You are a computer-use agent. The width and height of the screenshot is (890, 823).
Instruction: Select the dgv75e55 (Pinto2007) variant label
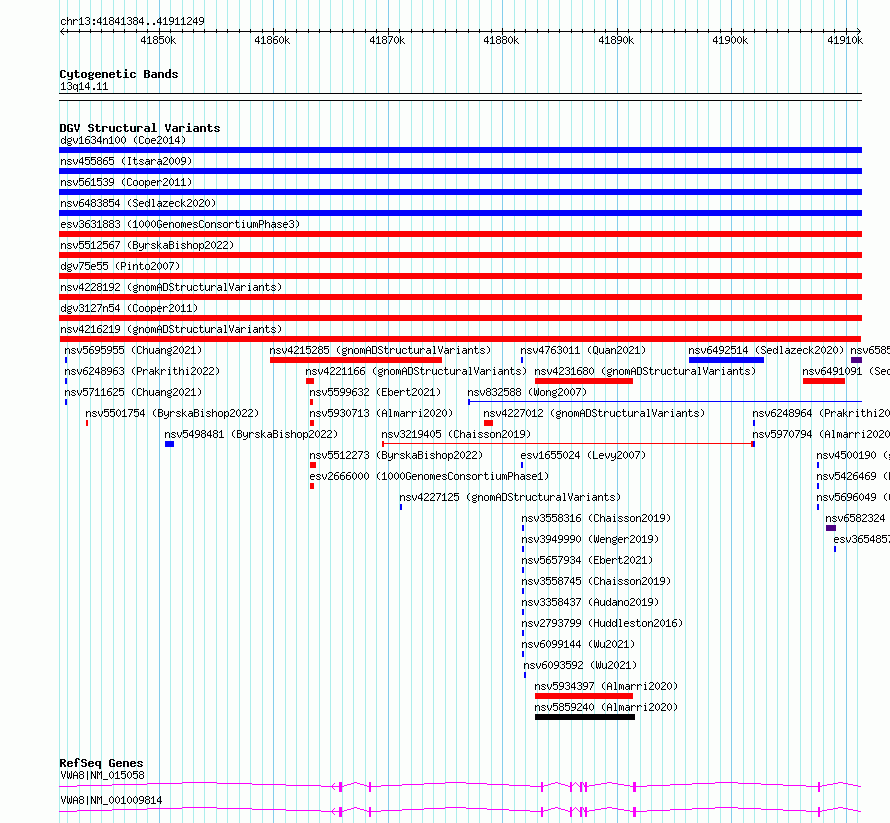[120, 266]
